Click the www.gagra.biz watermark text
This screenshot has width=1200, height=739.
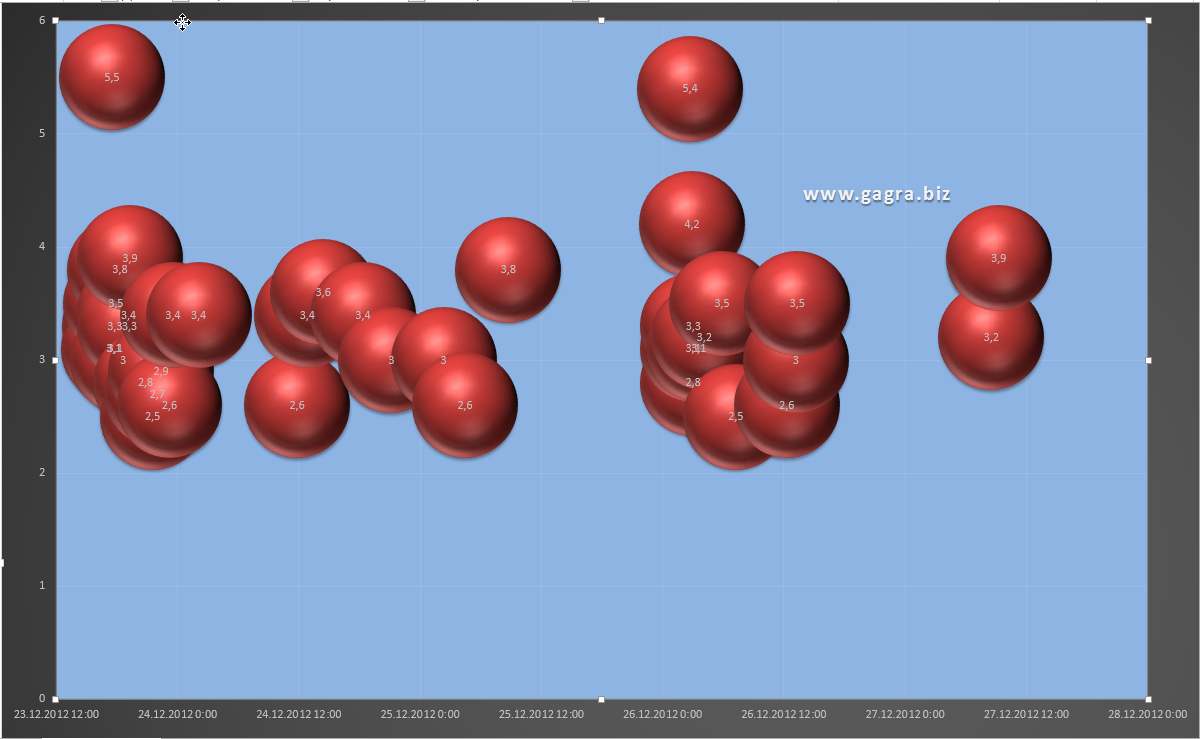[877, 194]
